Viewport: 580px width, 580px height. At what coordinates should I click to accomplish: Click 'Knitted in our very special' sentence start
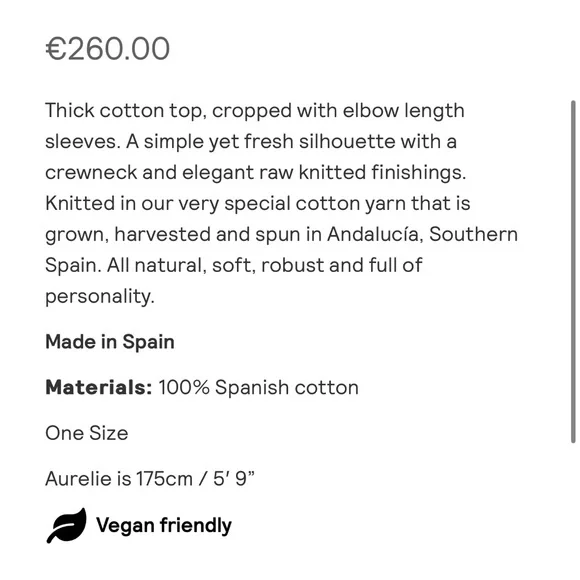point(168,203)
